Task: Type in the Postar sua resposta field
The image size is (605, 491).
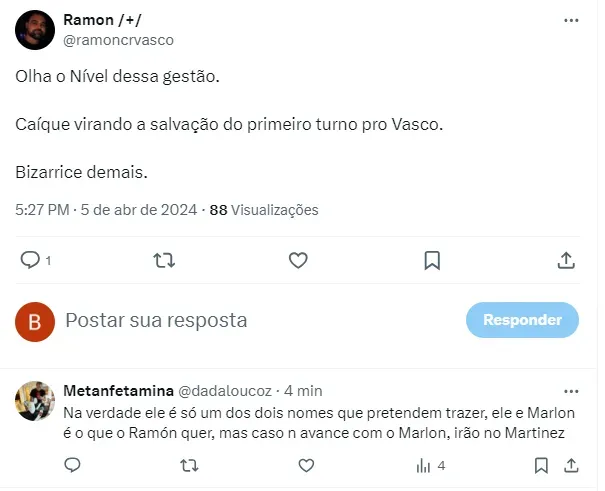Action: click(x=250, y=320)
